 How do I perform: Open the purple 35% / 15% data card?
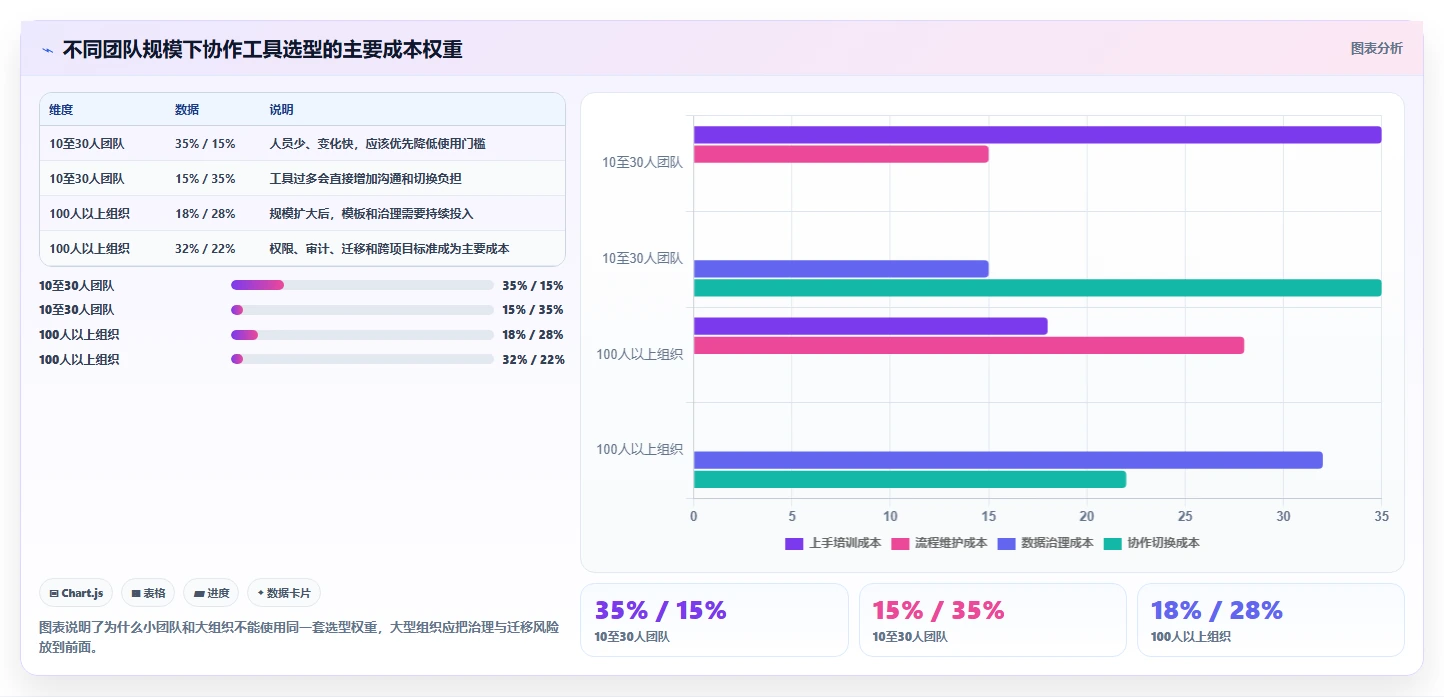714,620
